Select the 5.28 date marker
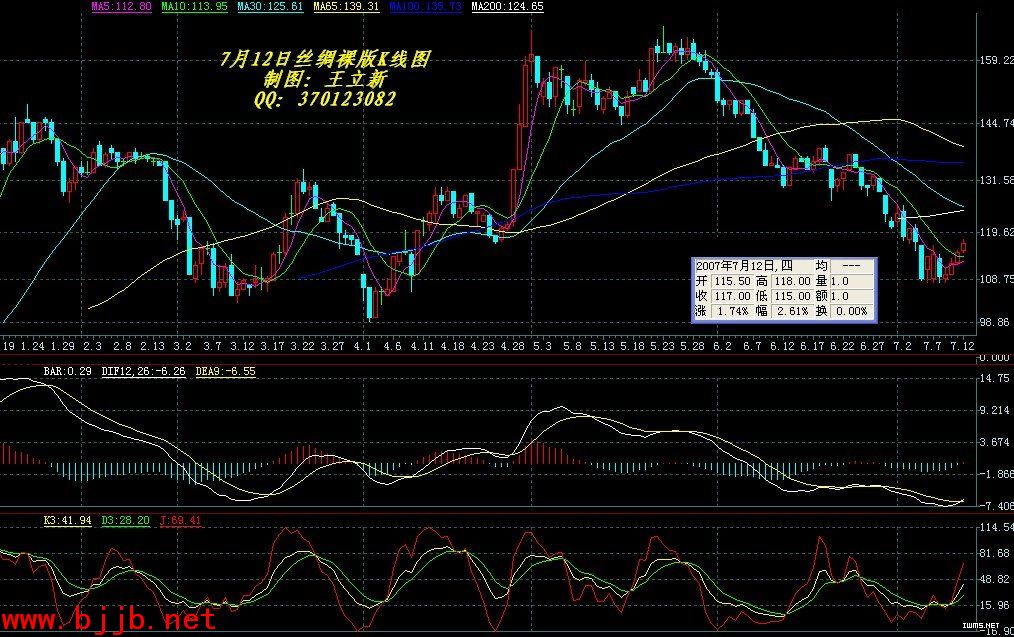 [692, 346]
